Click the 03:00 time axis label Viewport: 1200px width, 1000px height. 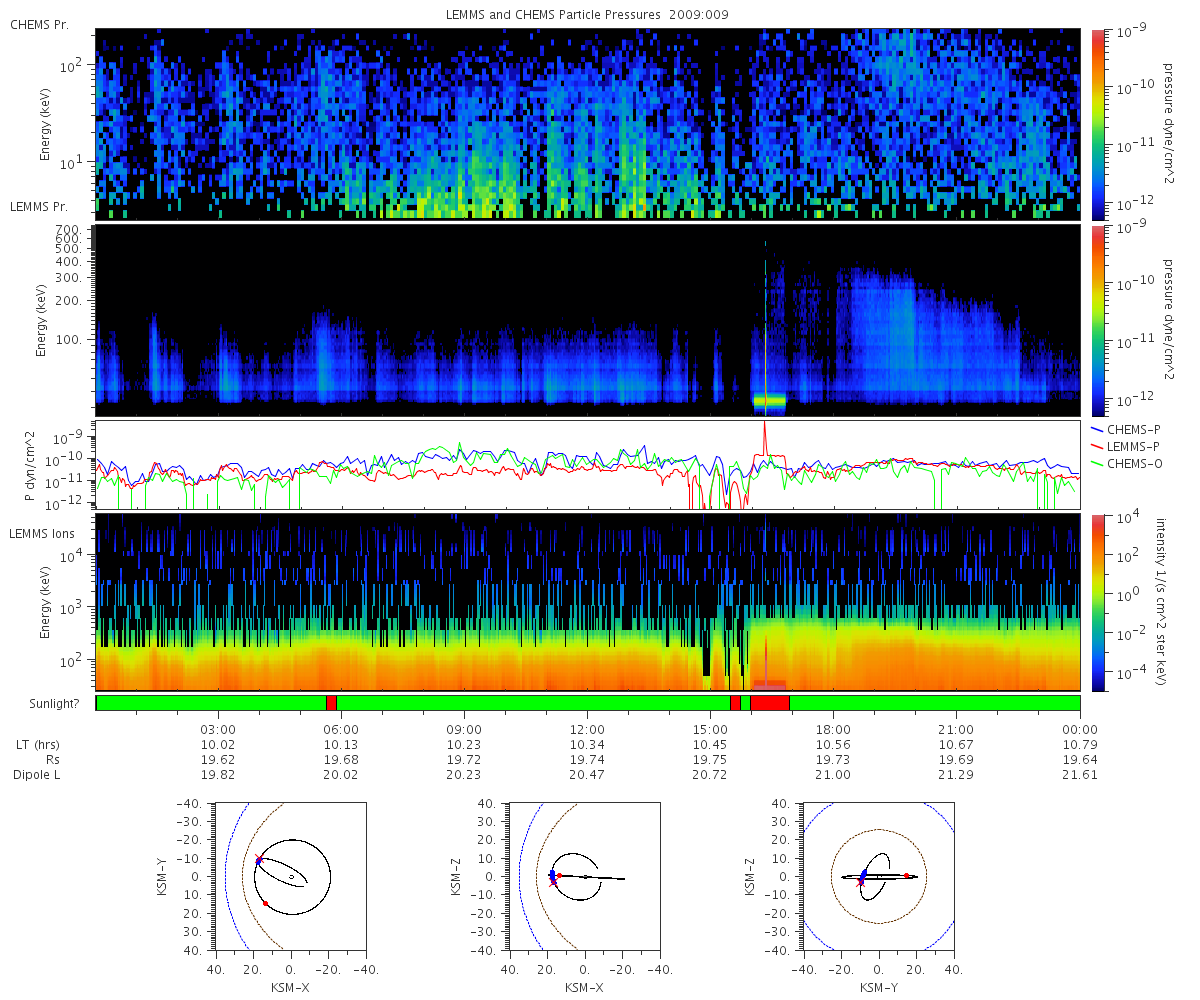(x=218, y=729)
